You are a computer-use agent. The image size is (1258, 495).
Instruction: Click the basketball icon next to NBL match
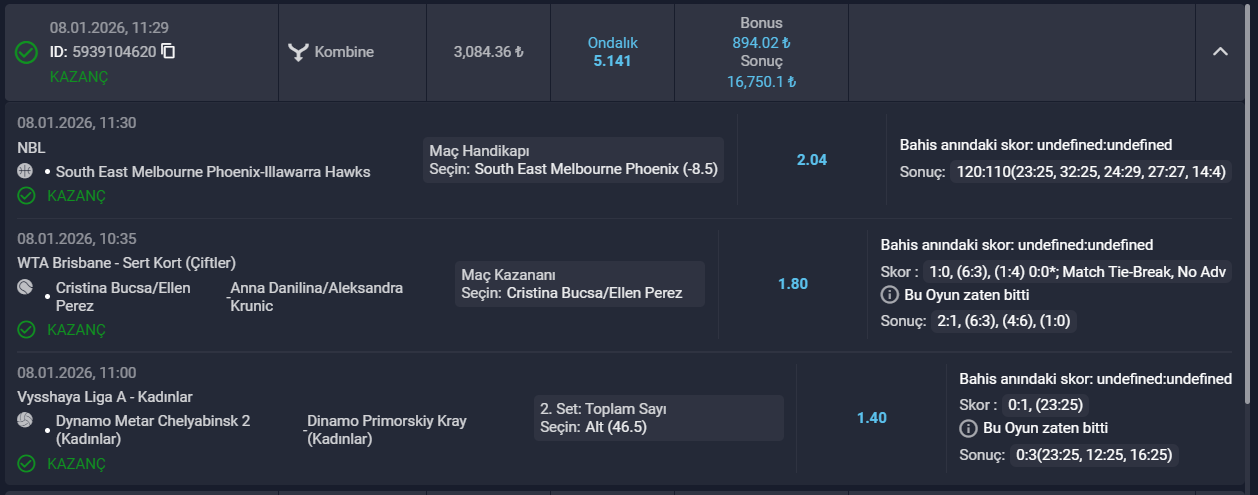tap(26, 171)
